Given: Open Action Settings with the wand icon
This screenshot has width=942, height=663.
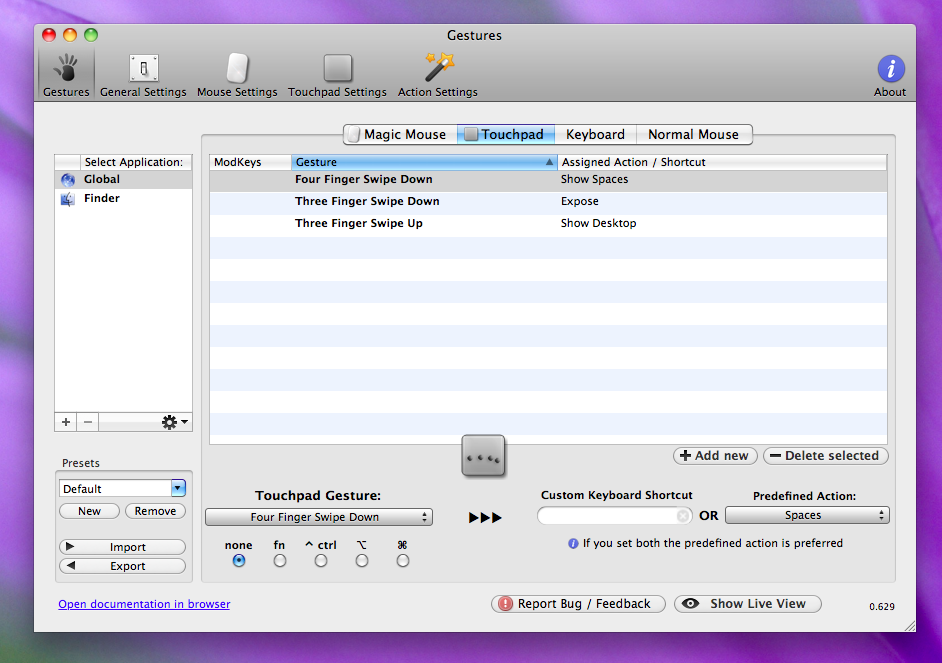Looking at the screenshot, I should point(437,74).
